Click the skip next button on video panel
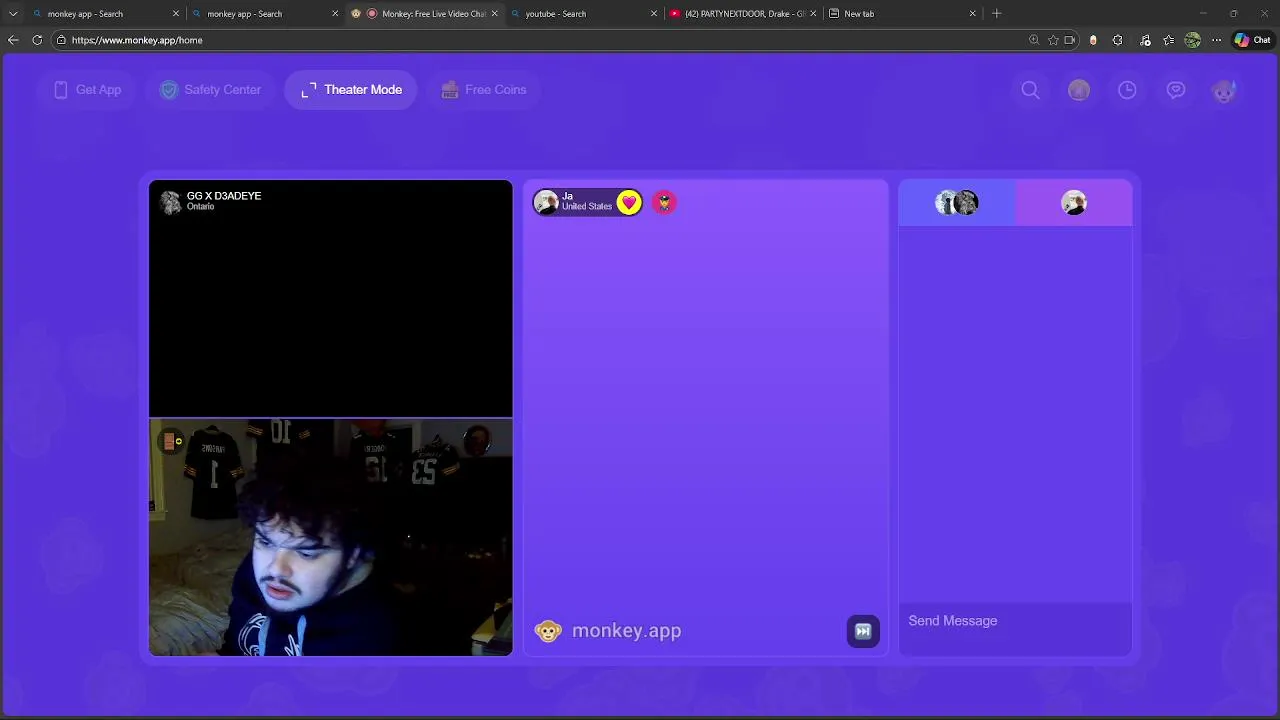 [863, 631]
